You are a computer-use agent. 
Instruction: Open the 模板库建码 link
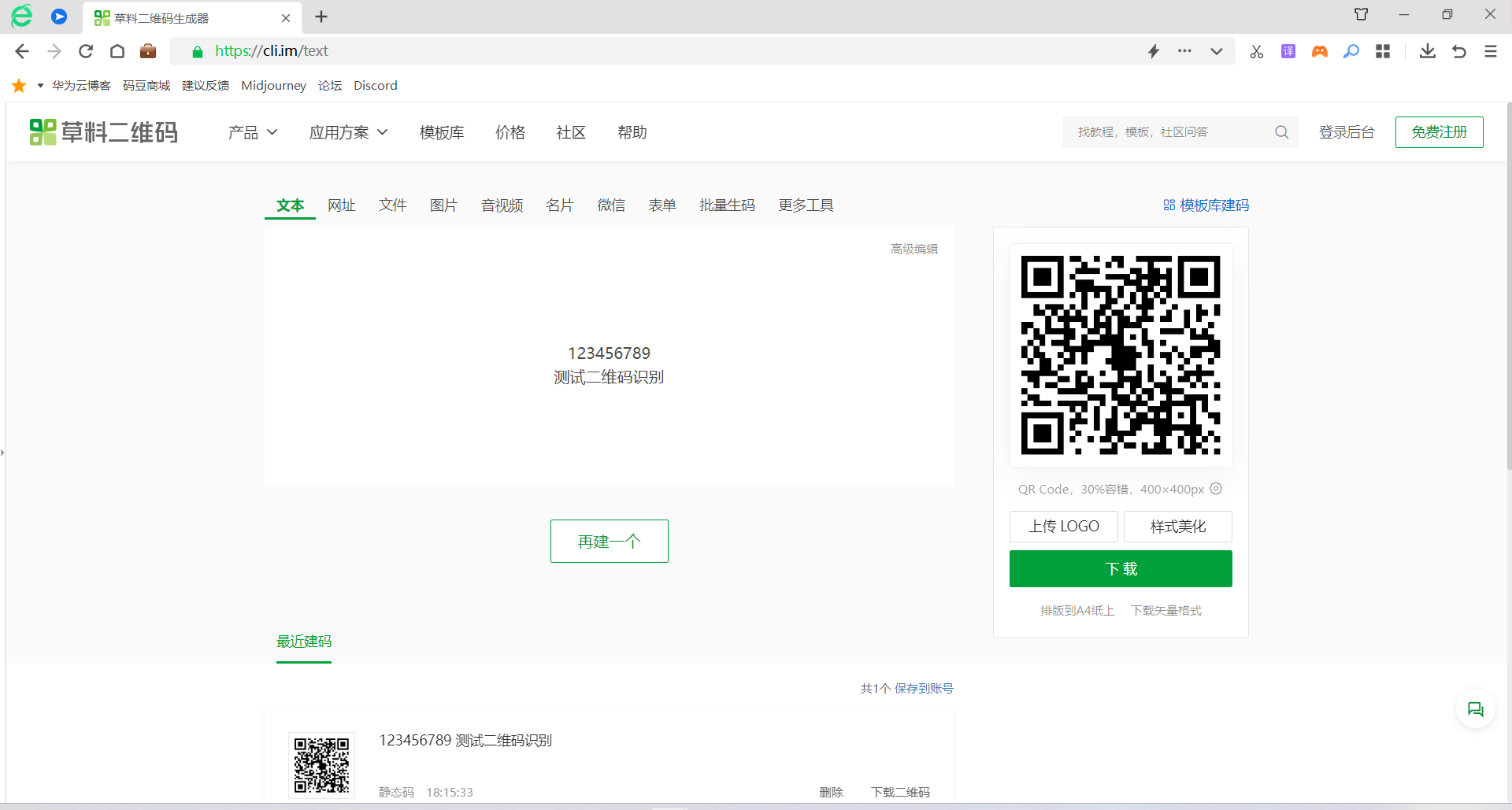tap(1206, 205)
